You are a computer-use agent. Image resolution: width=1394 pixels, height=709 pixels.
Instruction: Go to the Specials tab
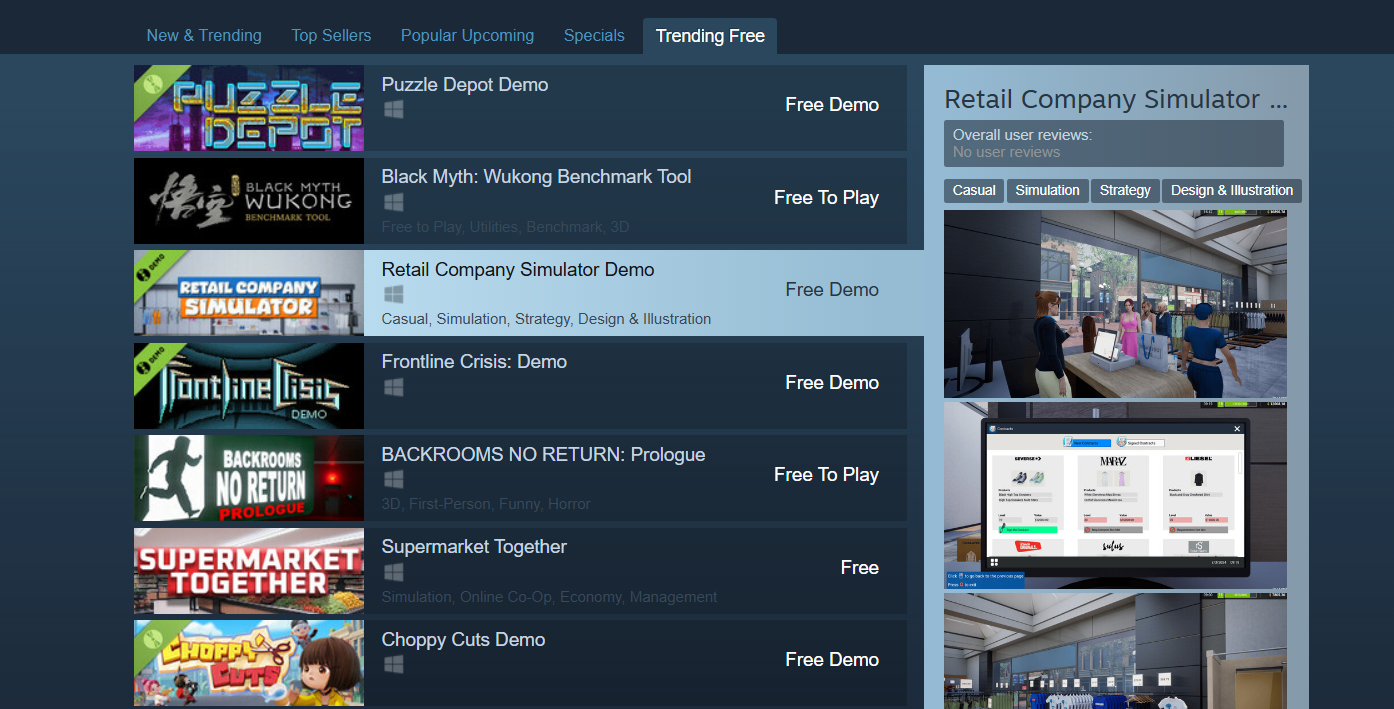pyautogui.click(x=594, y=36)
